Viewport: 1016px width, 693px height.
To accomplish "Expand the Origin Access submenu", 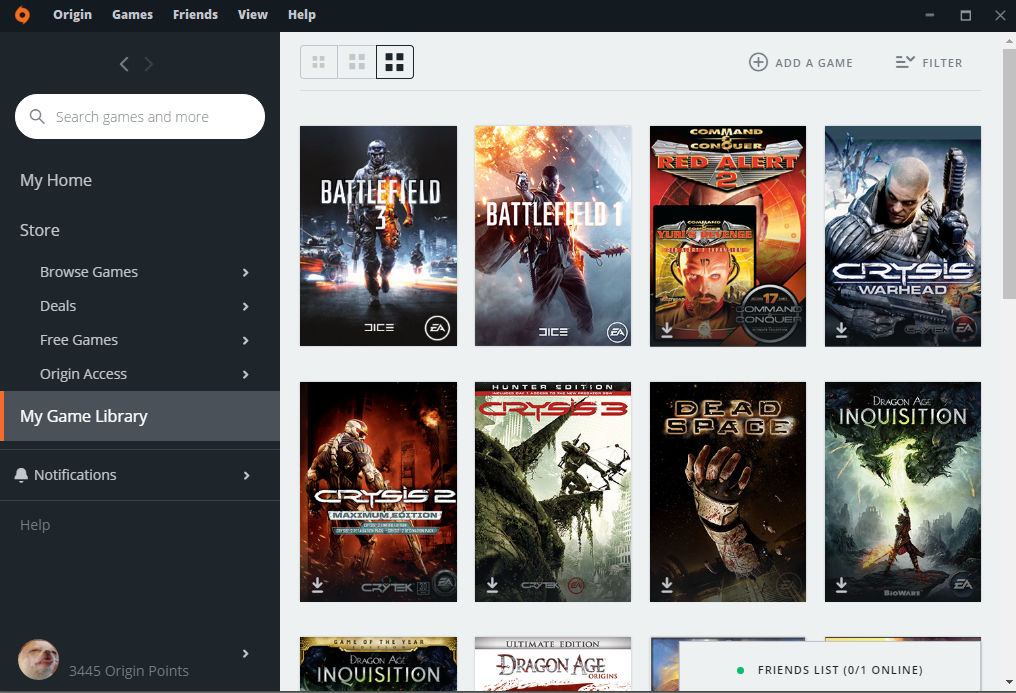I will click(x=246, y=374).
